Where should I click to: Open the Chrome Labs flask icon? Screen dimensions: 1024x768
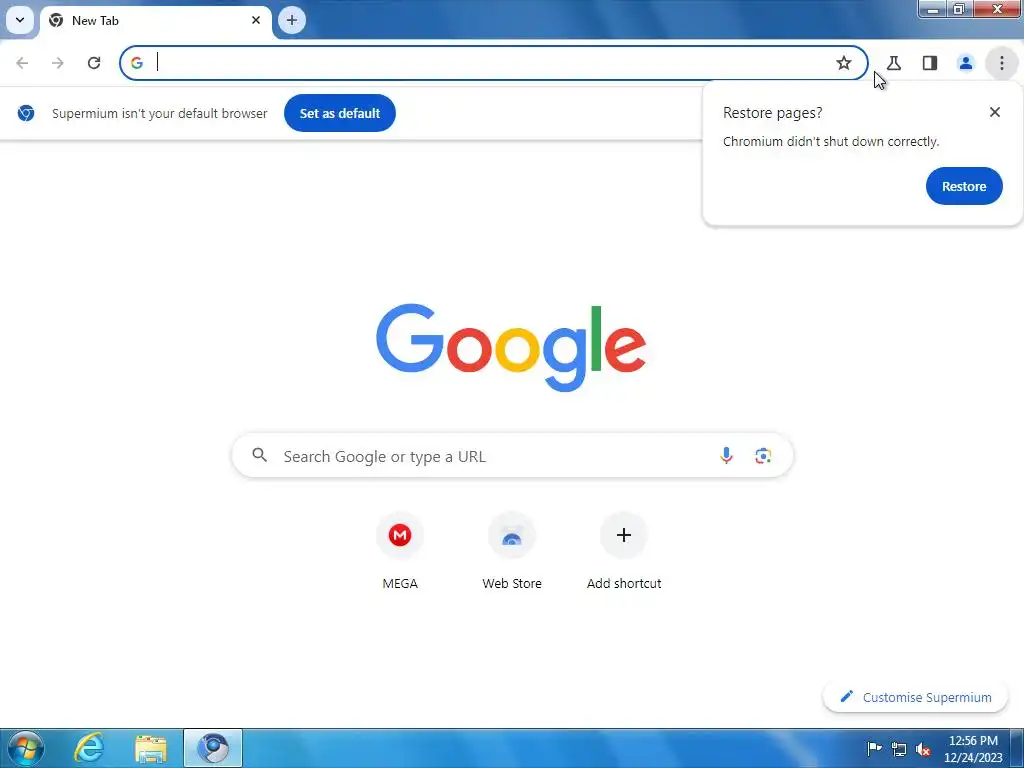tap(894, 63)
